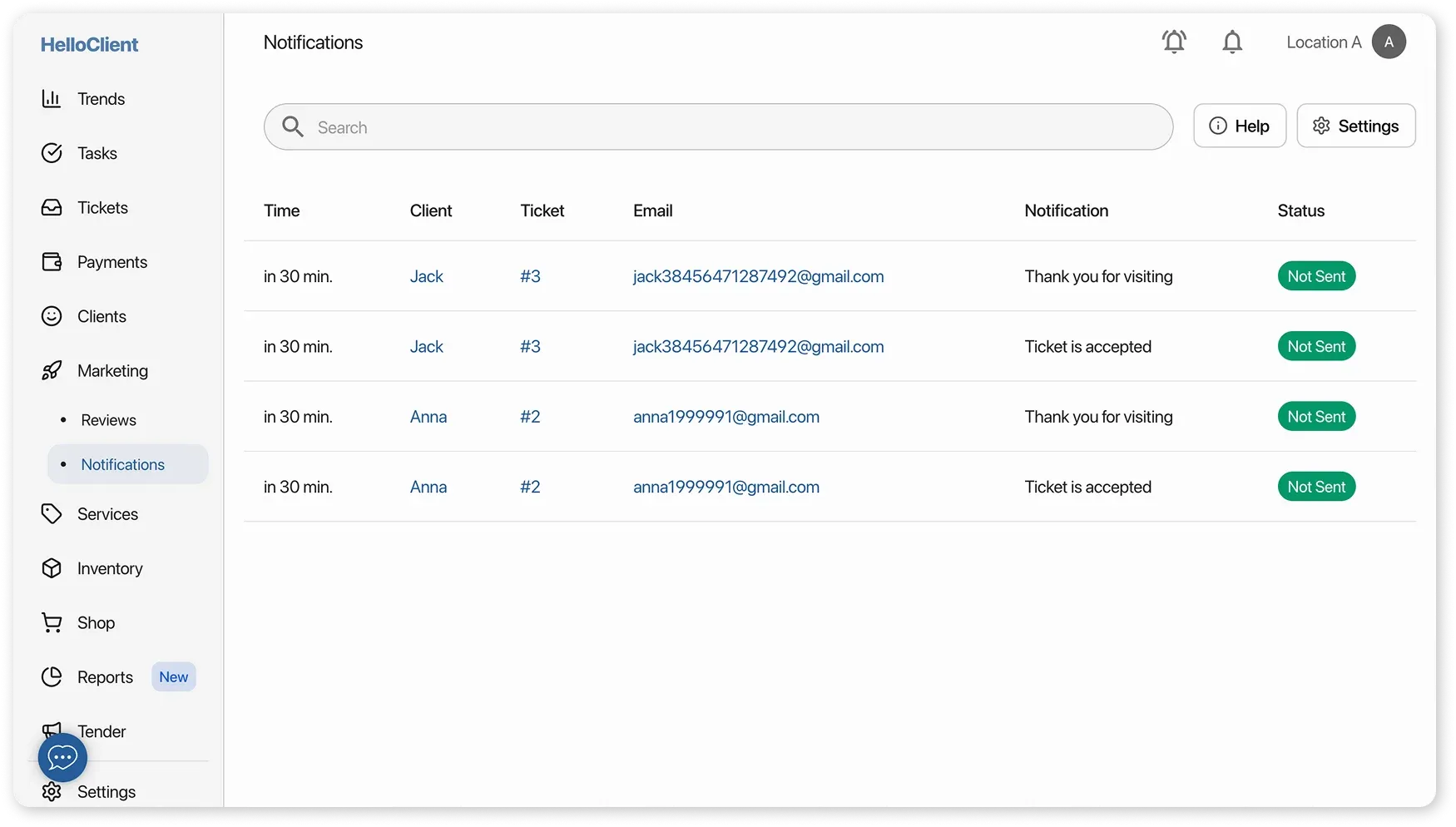The height and width of the screenshot is (827, 1456).
Task: Click the ringing bell alerts icon
Action: point(1174,42)
